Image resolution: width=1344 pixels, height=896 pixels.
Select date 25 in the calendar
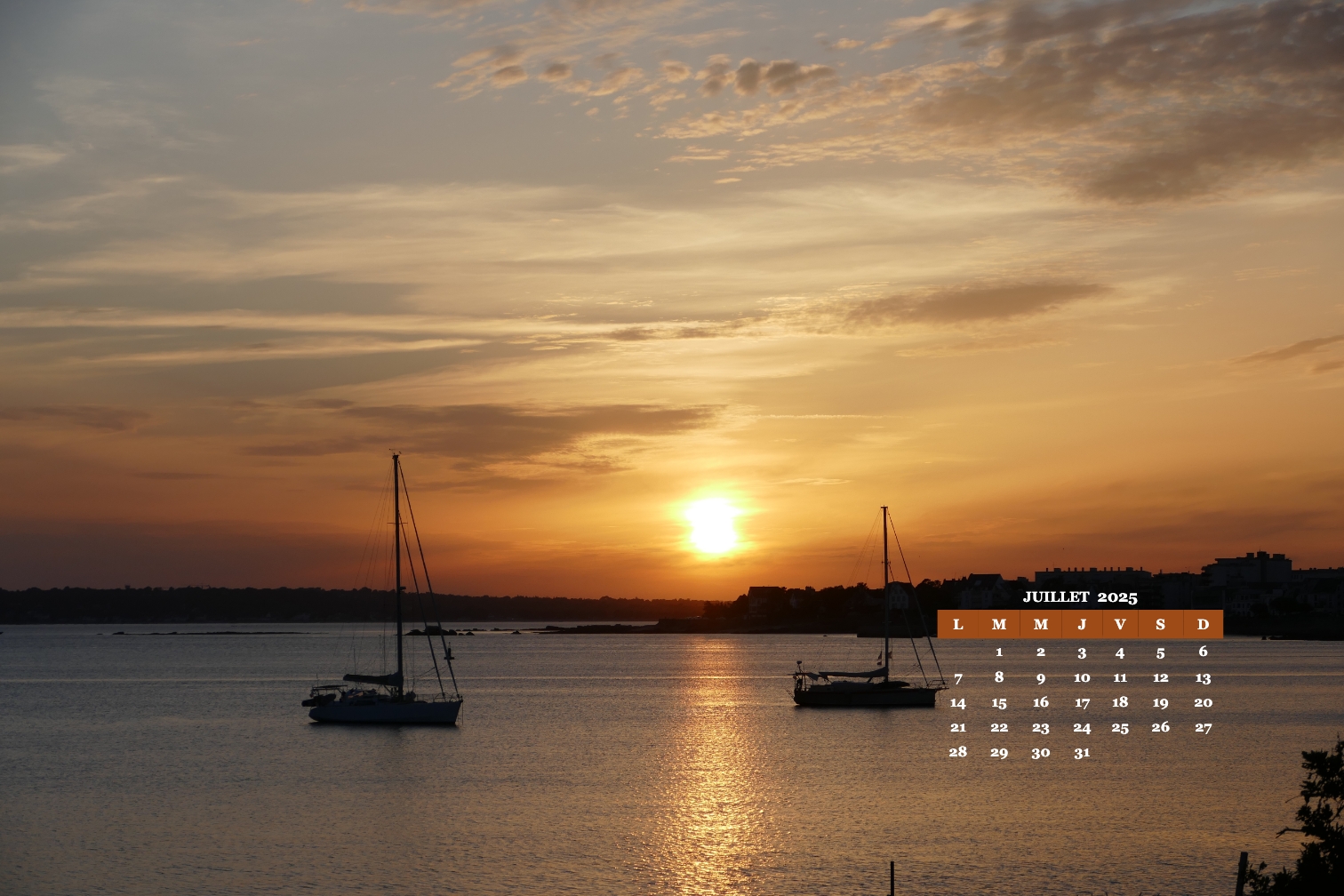pos(1120,727)
